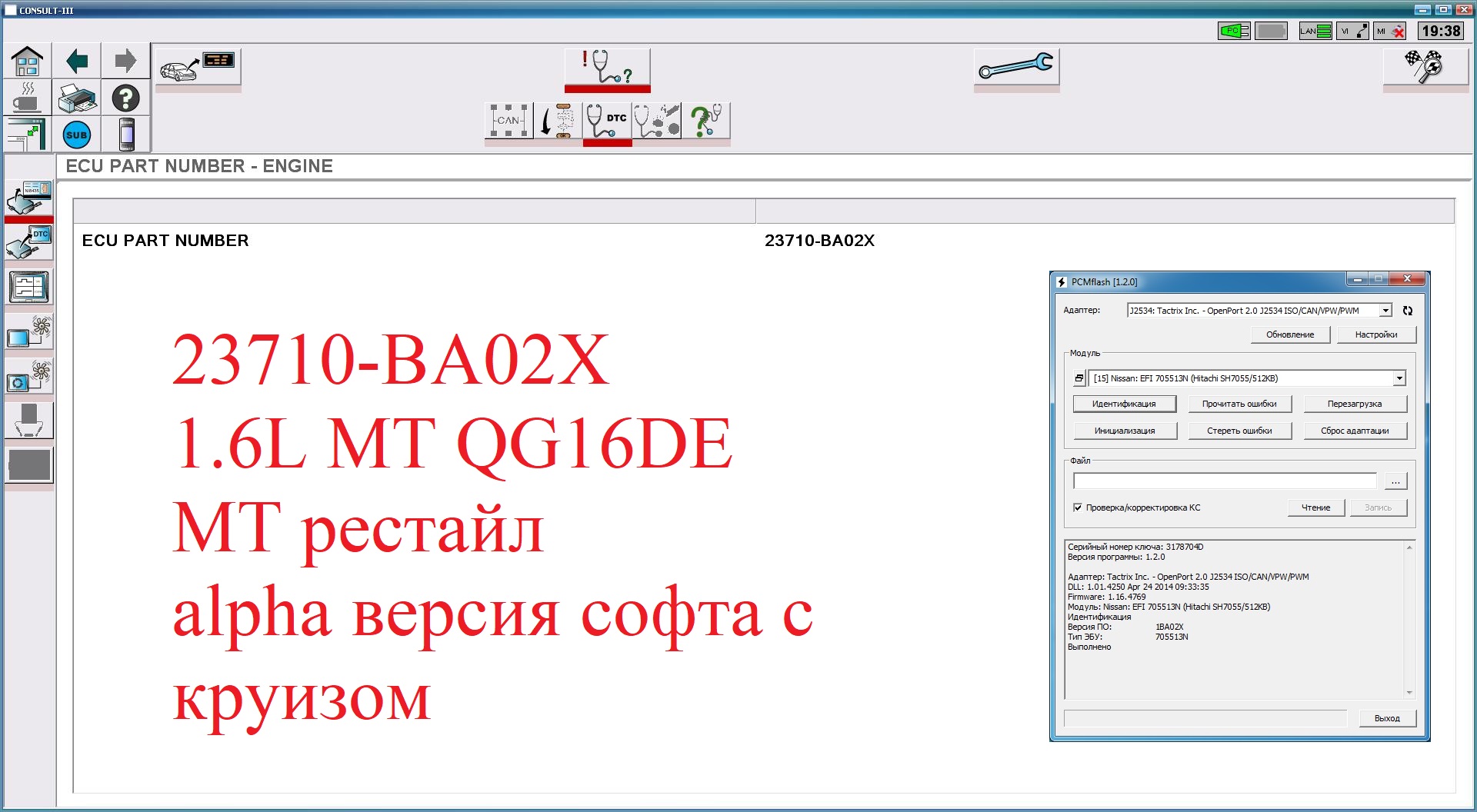This screenshot has width=1477, height=812.
Task: Select the ECU PART NUMBER row label
Action: [165, 241]
